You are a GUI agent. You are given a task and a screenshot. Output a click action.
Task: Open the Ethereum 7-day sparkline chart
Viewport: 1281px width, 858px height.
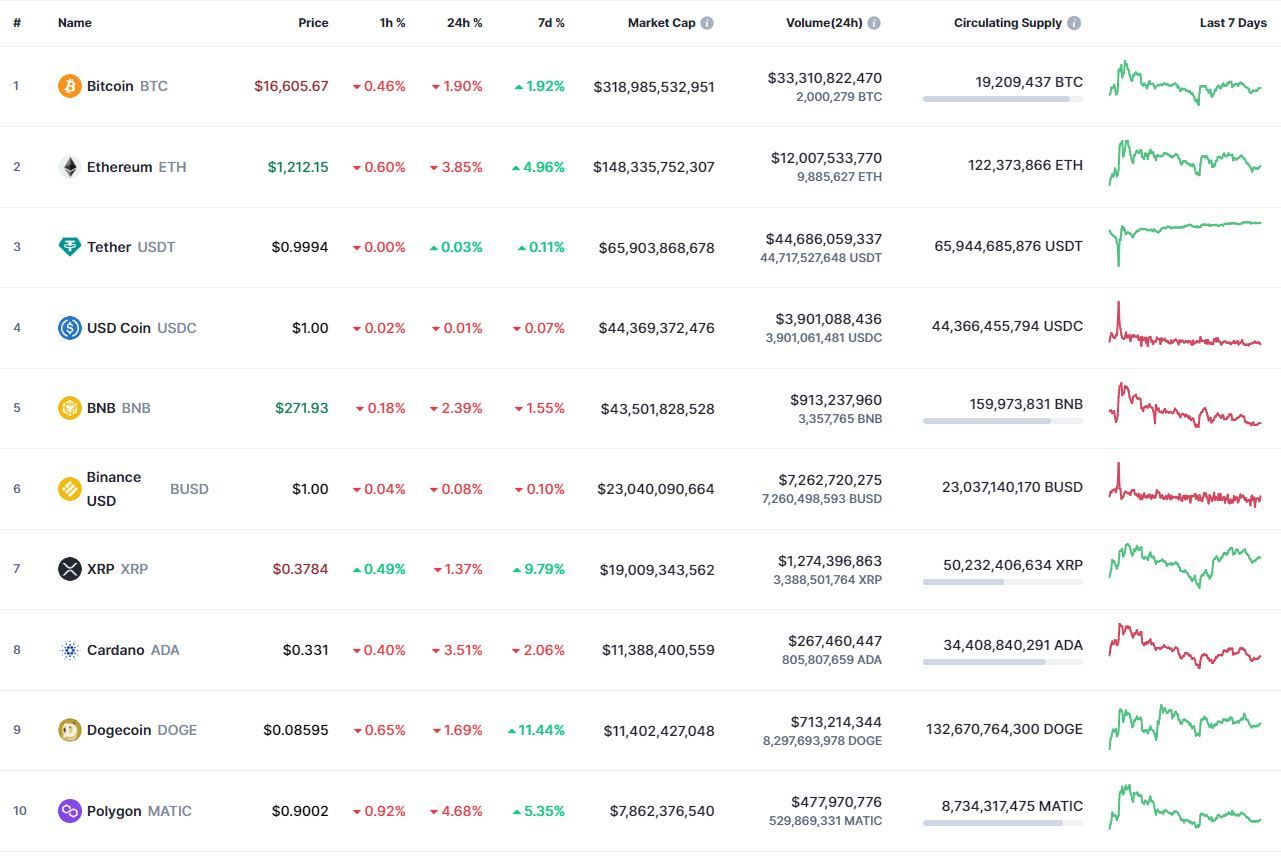point(1185,164)
